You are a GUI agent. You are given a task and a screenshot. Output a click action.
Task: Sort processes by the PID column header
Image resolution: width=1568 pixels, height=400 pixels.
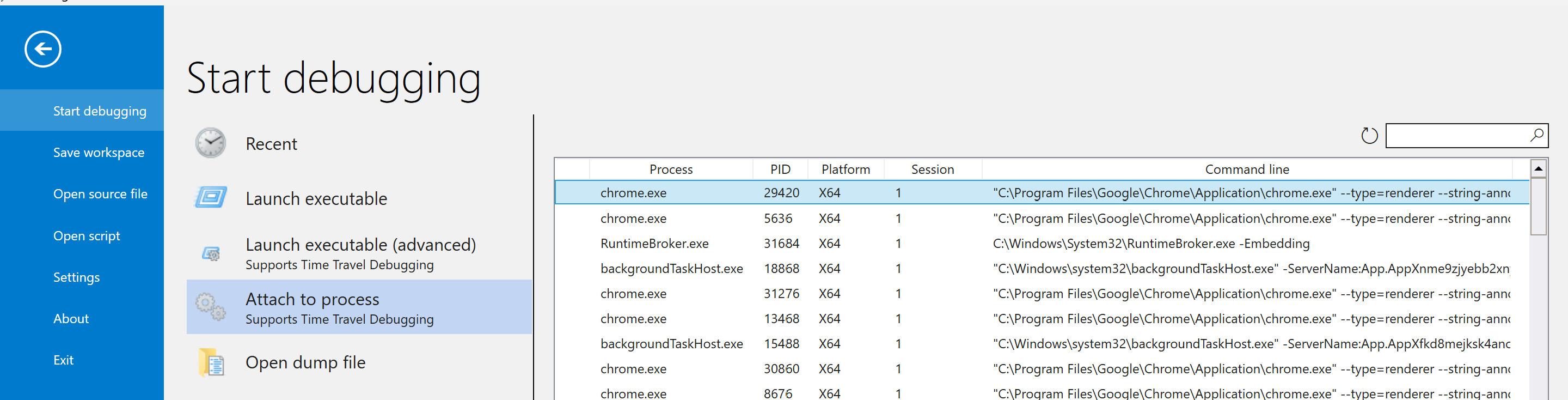780,169
